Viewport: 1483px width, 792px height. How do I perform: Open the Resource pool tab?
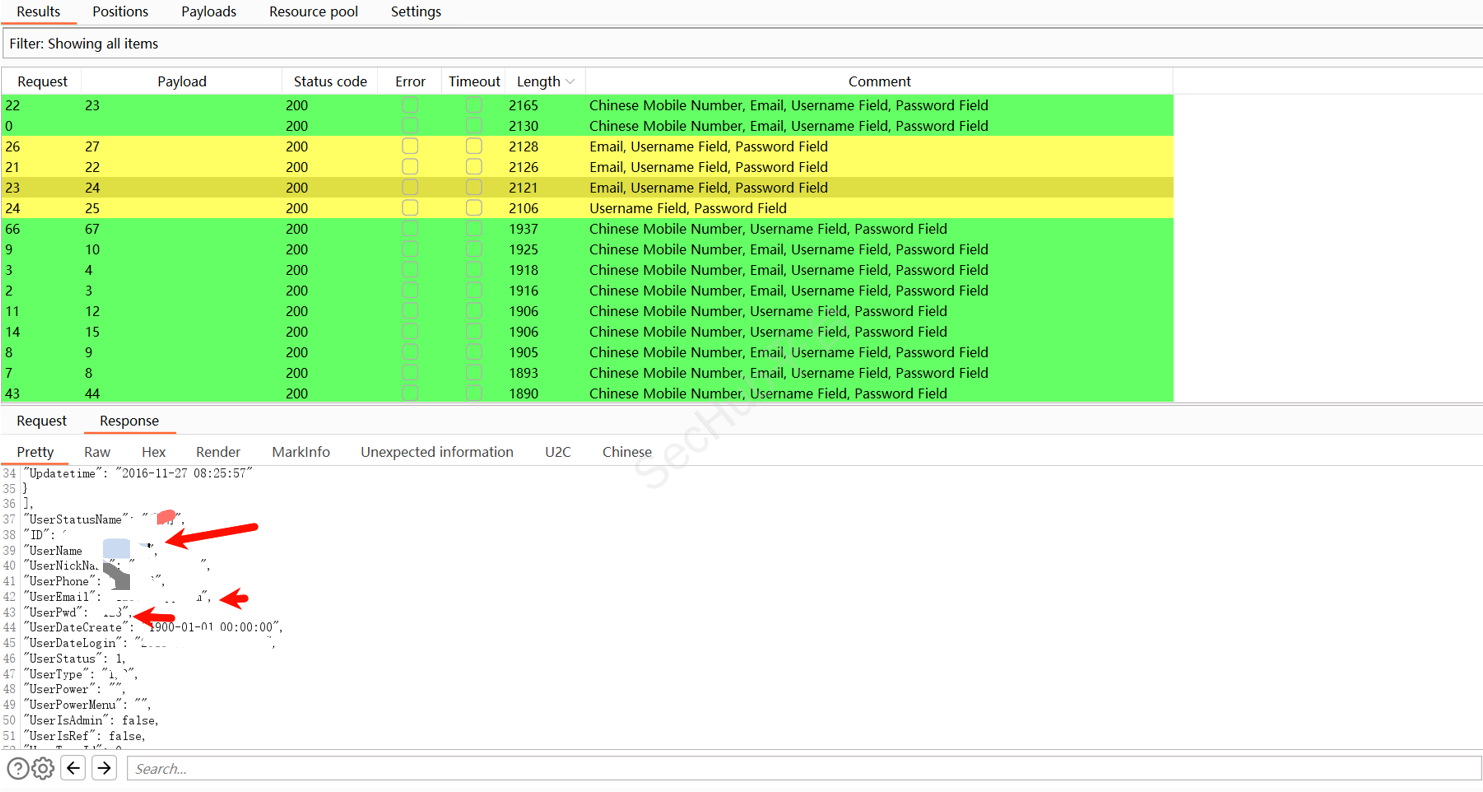pos(313,12)
